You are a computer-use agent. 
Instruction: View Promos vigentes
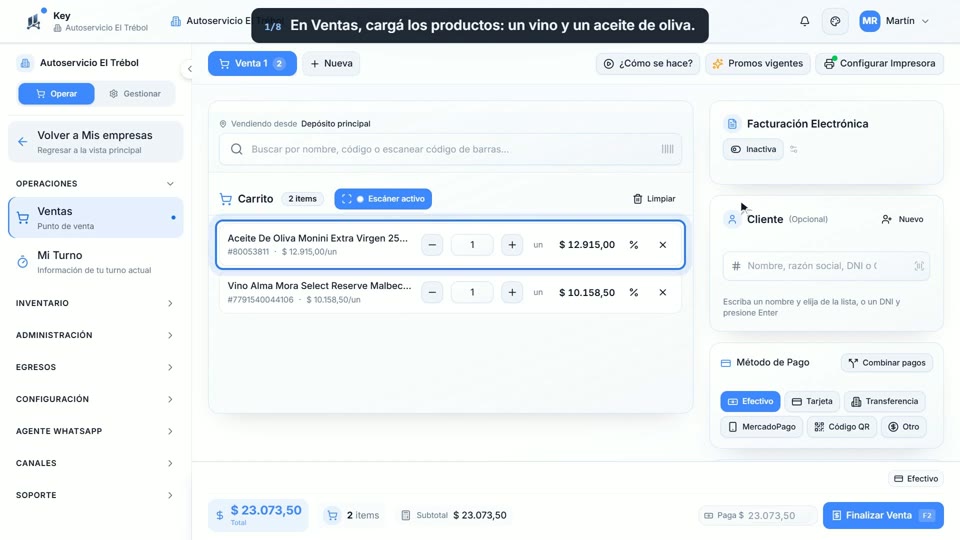click(x=758, y=63)
